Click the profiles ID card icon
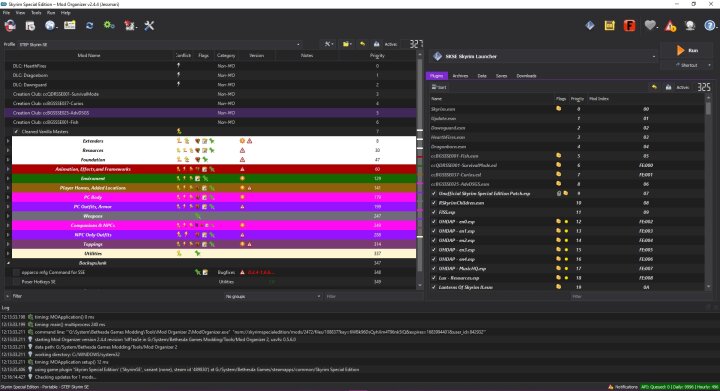Image resolution: width=720 pixels, height=391 pixels. click(x=70, y=25)
